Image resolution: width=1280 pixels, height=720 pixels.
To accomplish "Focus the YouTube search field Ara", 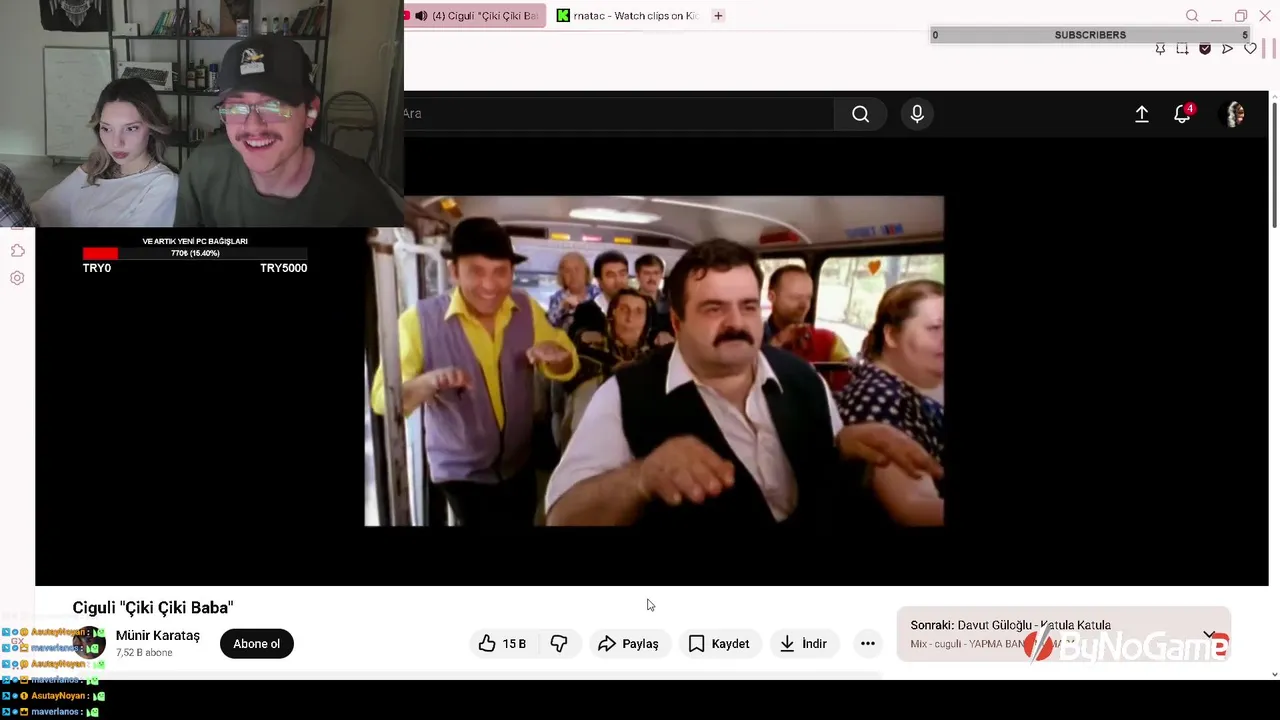I will coord(618,114).
